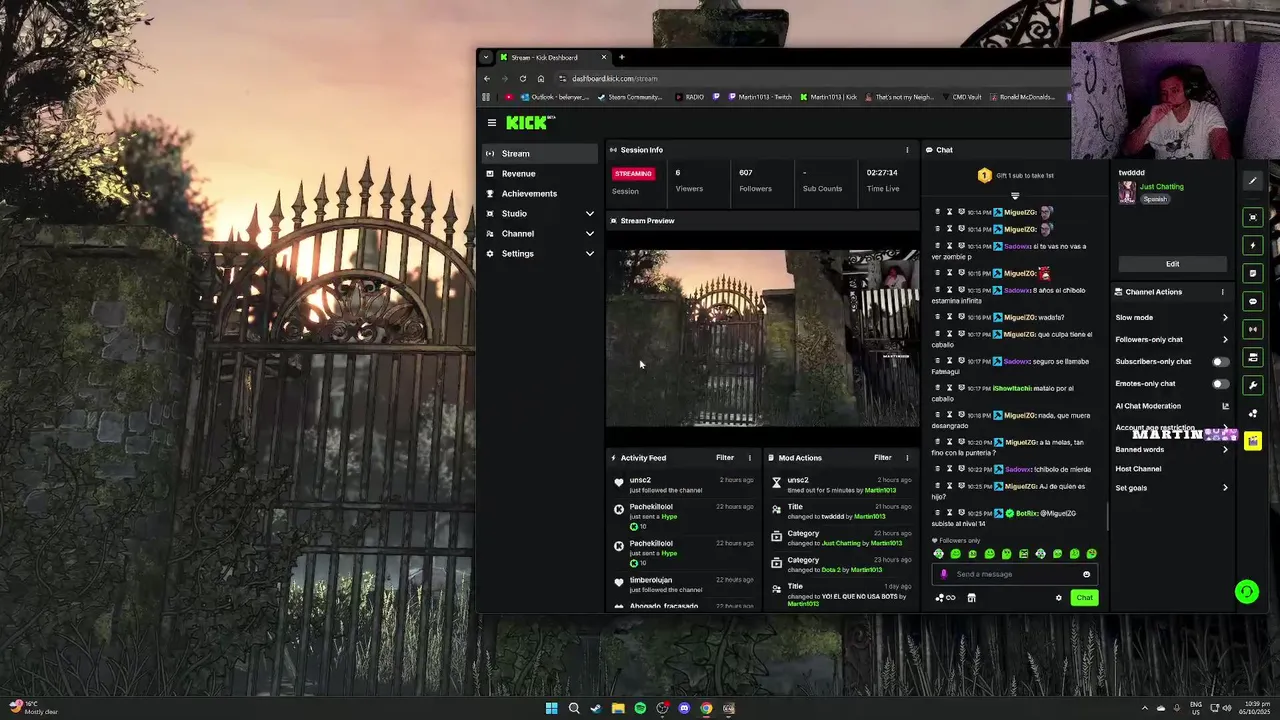Click the shop icon below message box

click(x=971, y=598)
